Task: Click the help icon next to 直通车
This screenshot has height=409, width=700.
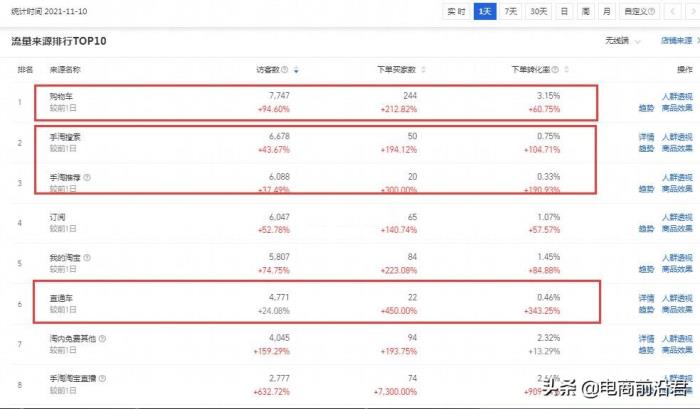Action: pyautogui.click(x=78, y=298)
